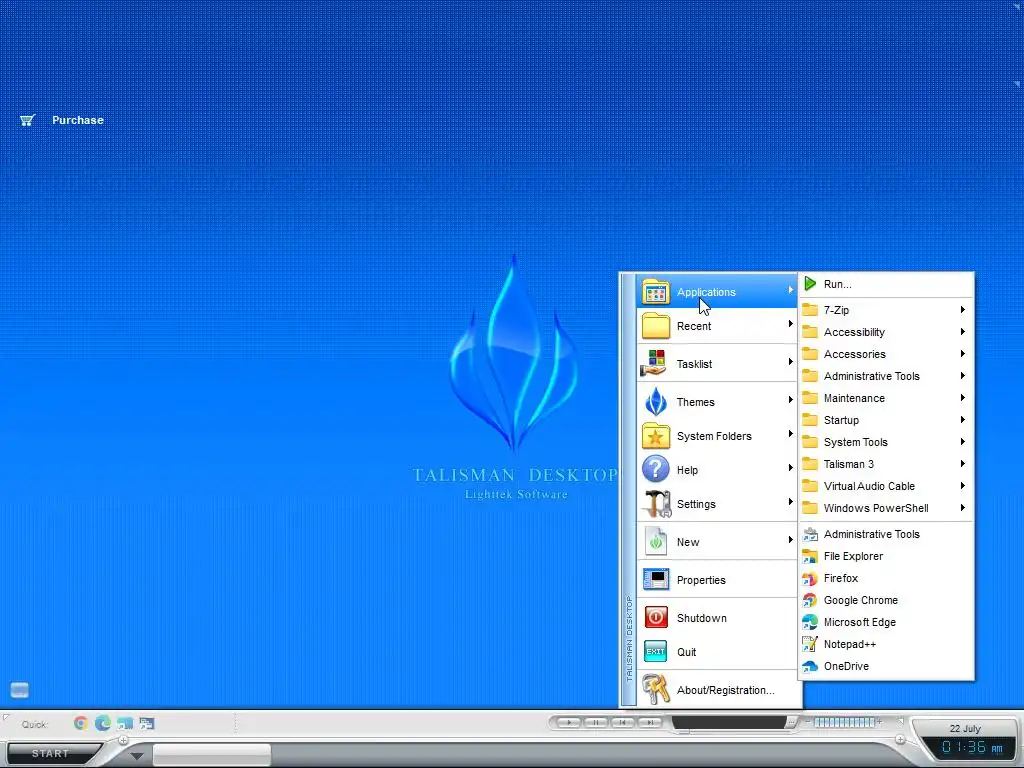Click the media player track display

point(728,722)
